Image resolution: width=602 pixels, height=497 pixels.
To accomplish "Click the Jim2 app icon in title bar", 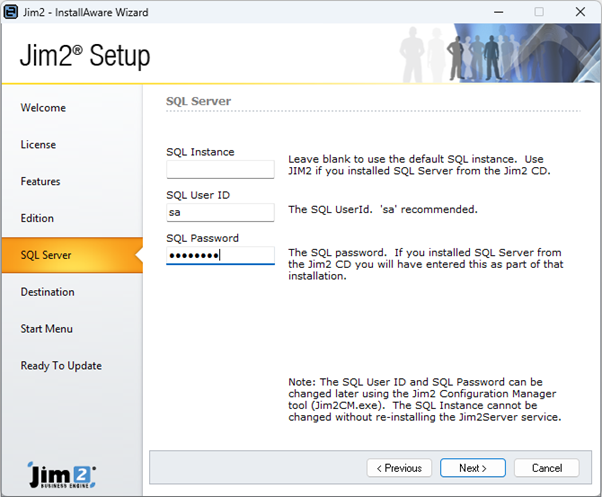I will 10,12.
